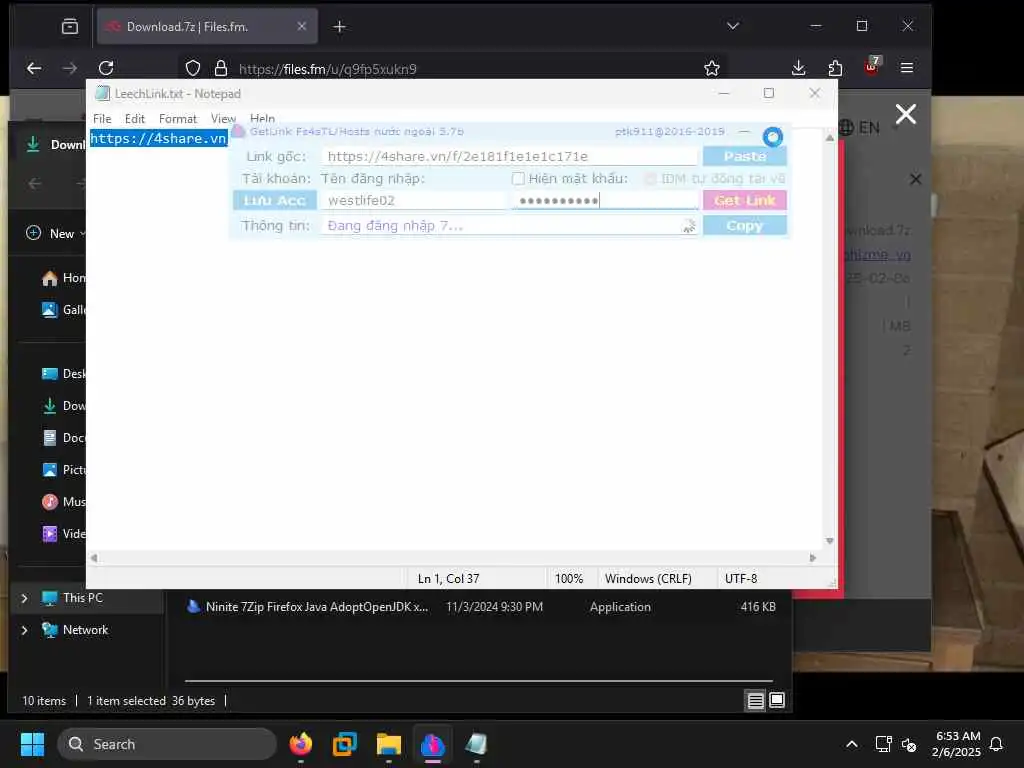Screen dimensions: 1024x768
Task: Focus the Link gốc URL field
Action: (x=509, y=156)
